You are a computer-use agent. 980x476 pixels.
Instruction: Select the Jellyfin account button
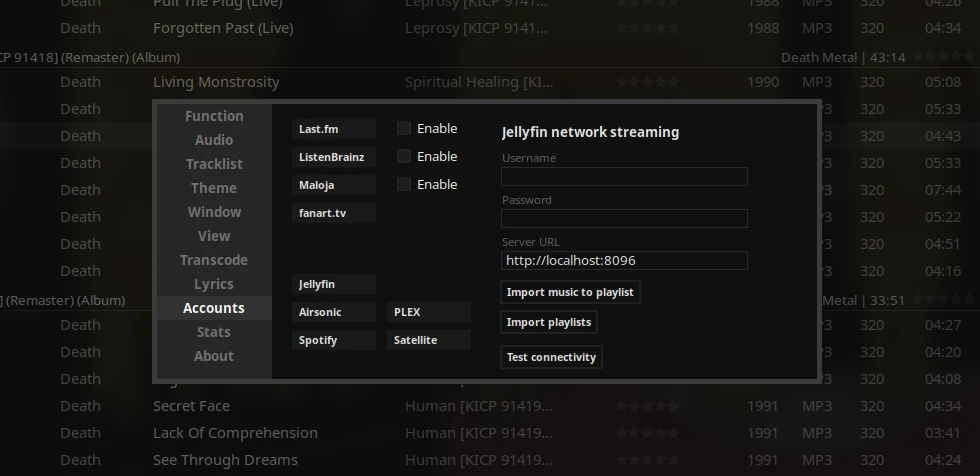334,284
